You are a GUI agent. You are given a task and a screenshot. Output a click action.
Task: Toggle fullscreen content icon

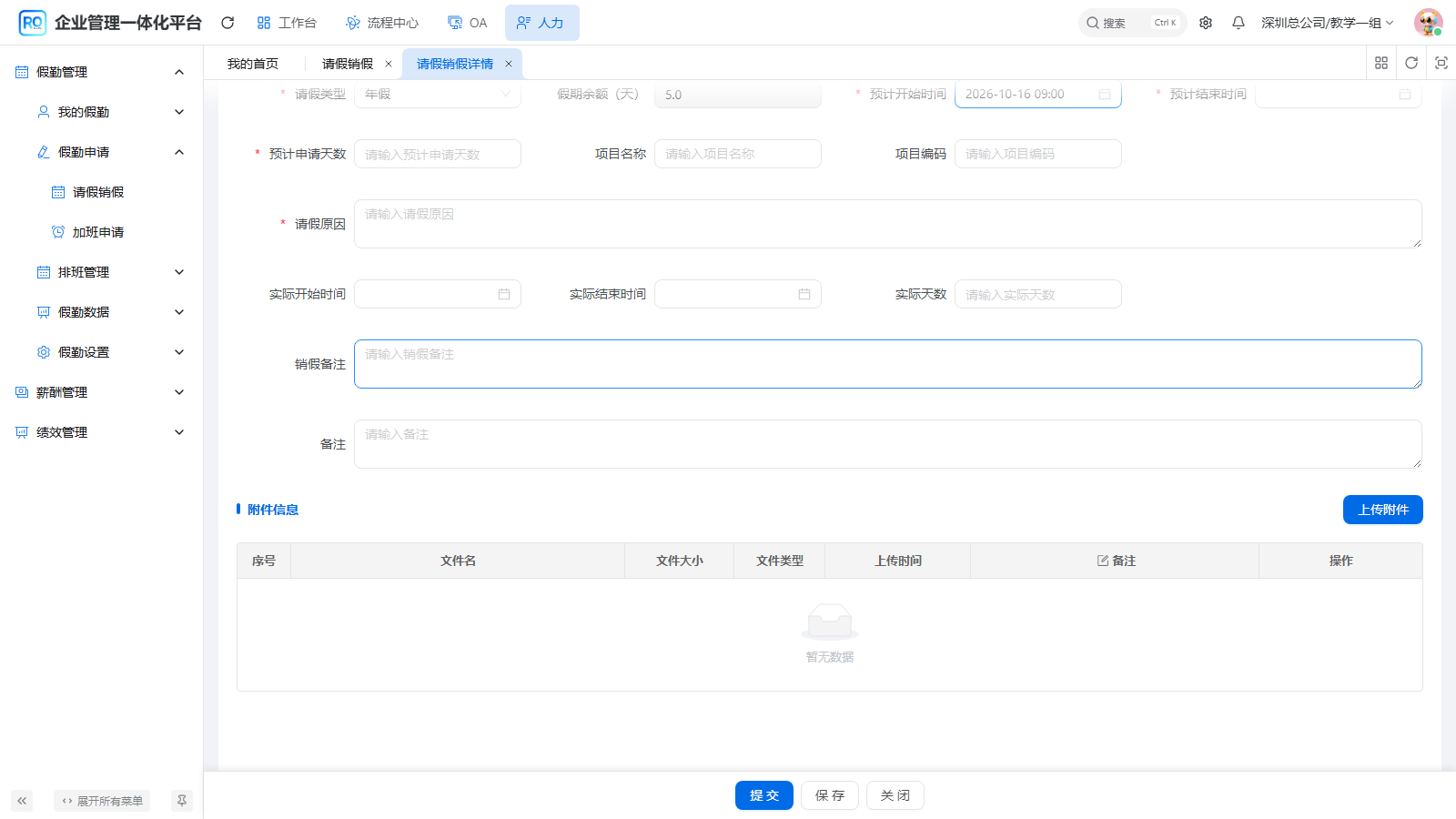point(1441,63)
